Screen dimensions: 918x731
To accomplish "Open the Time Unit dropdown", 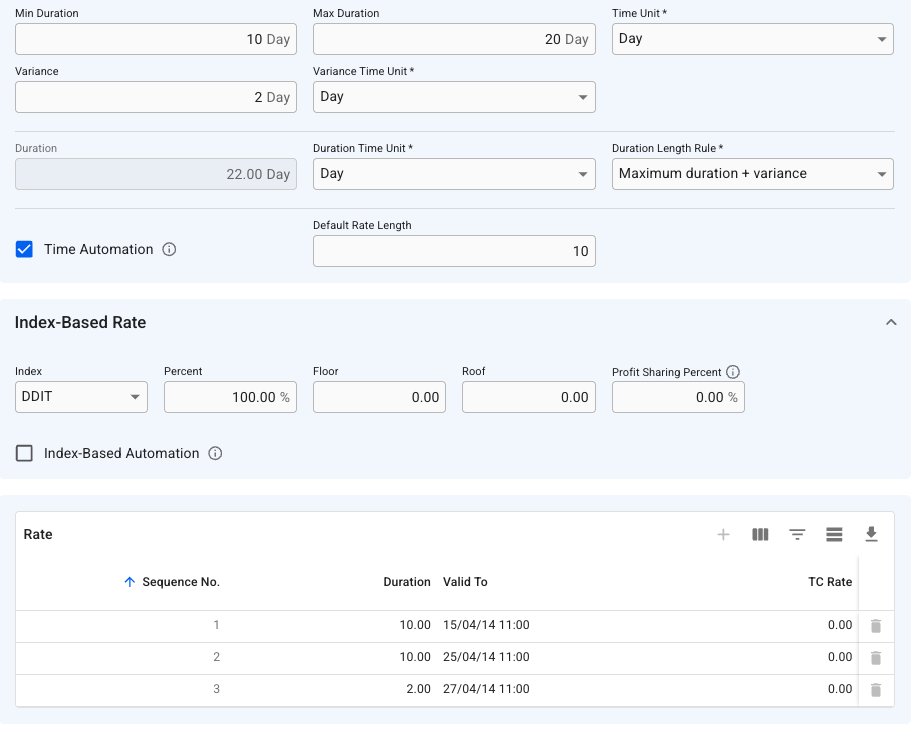I will coord(752,39).
